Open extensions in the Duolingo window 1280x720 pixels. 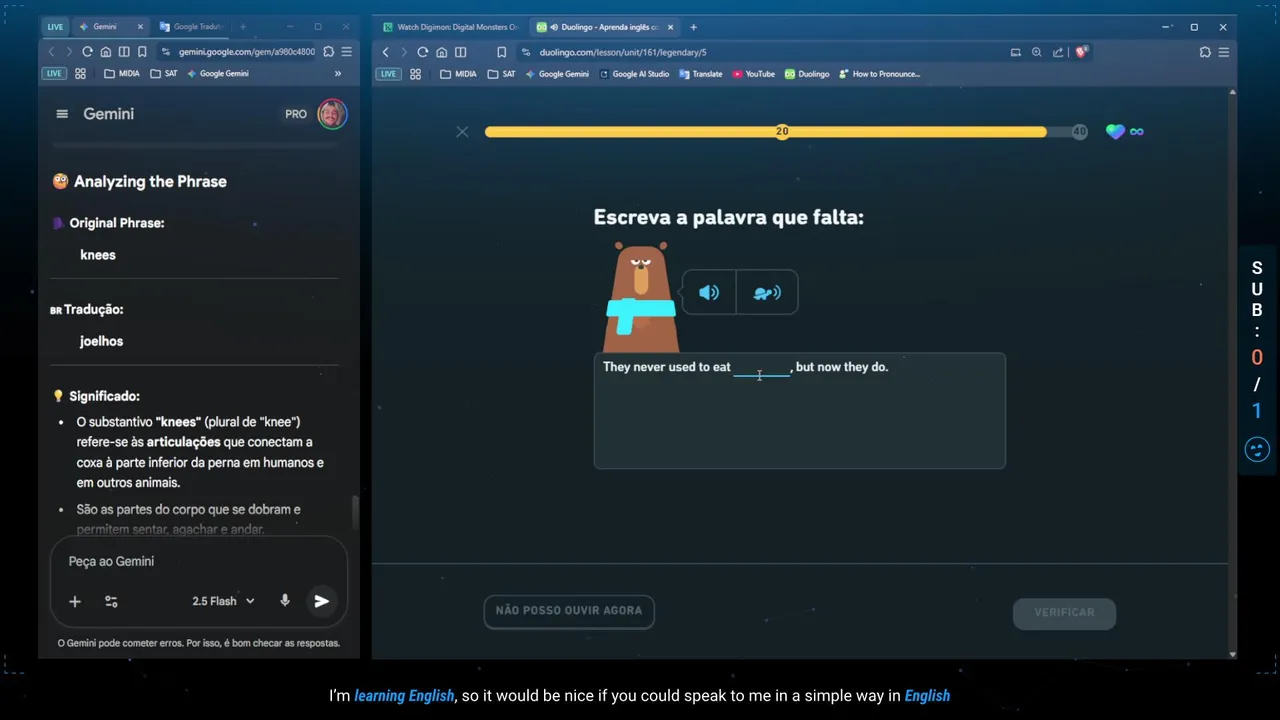1205,52
